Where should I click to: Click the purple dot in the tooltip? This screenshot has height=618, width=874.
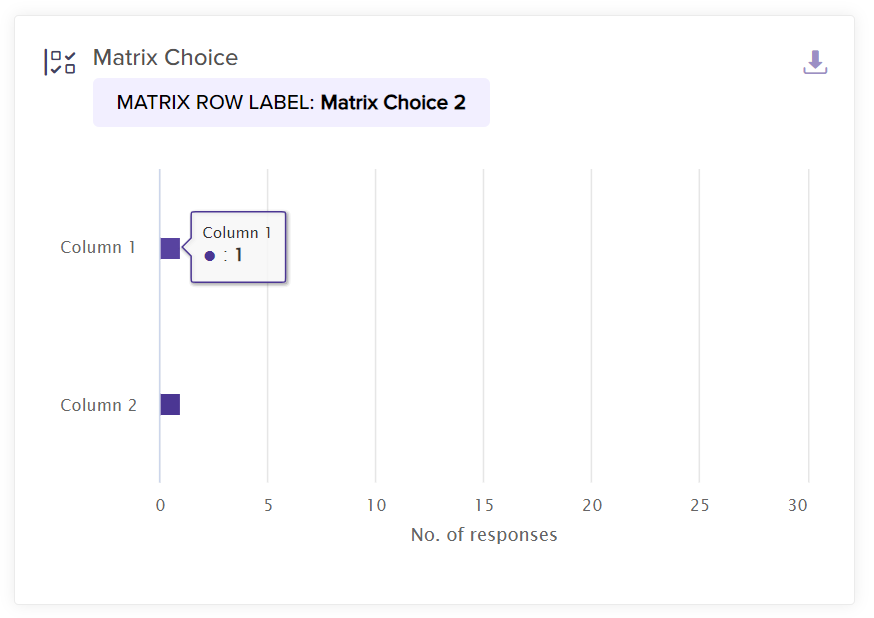point(210,256)
